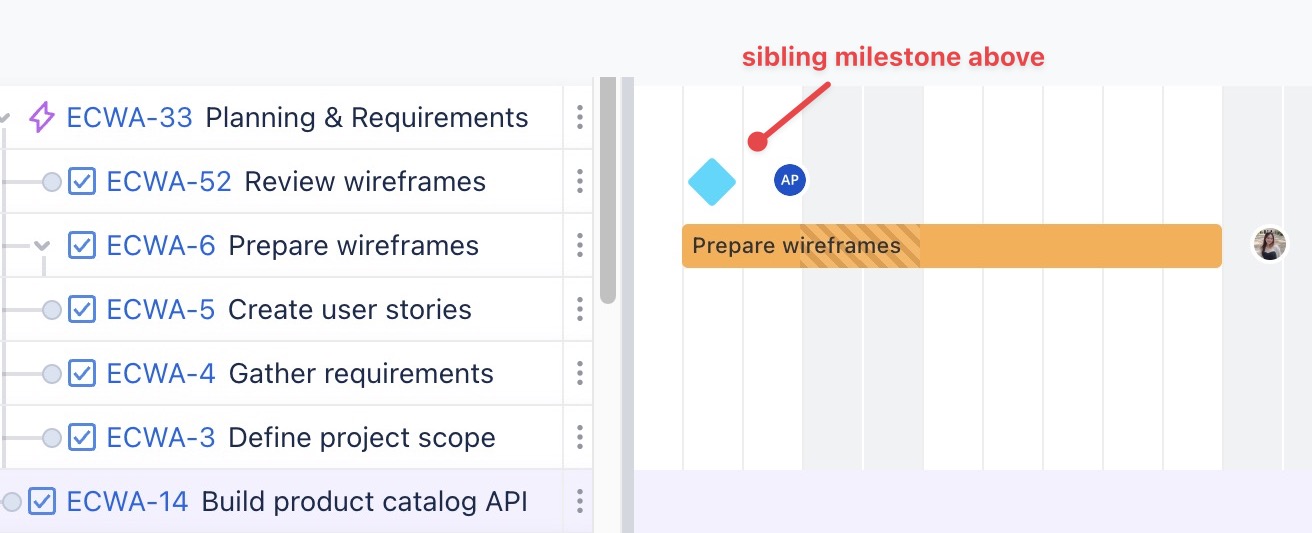
Task: Open the three-dot menu for Gather requirements
Action: coord(579,373)
